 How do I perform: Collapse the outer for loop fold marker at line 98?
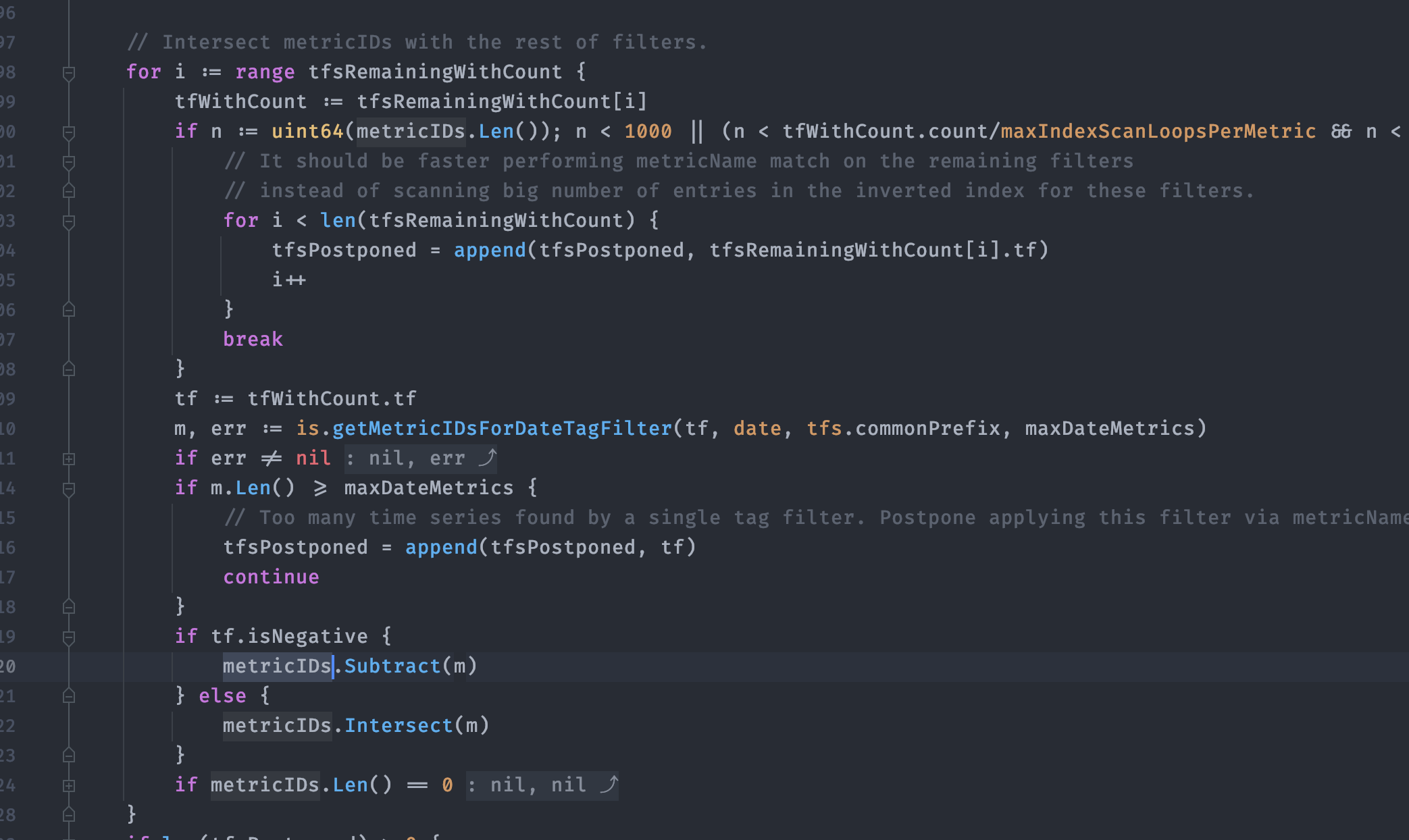(68, 72)
